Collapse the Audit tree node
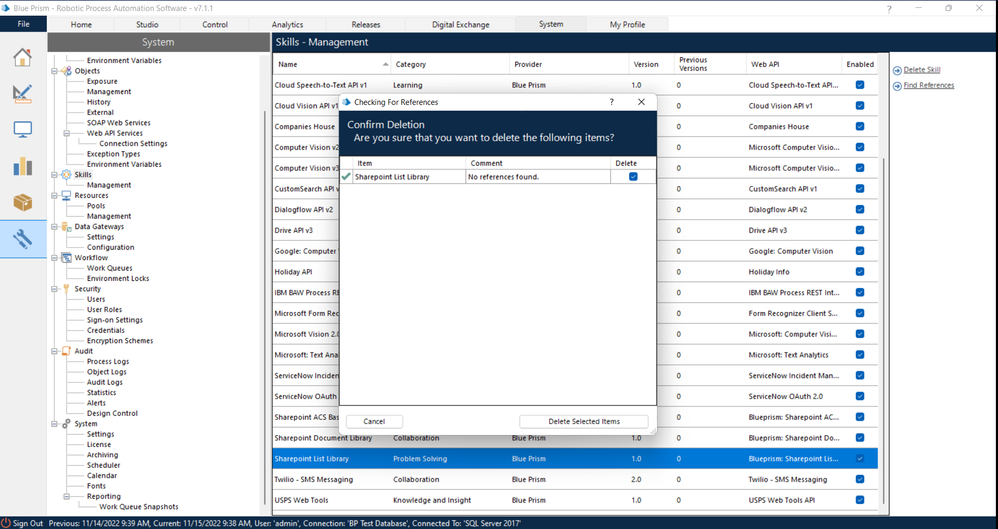 coord(55,351)
